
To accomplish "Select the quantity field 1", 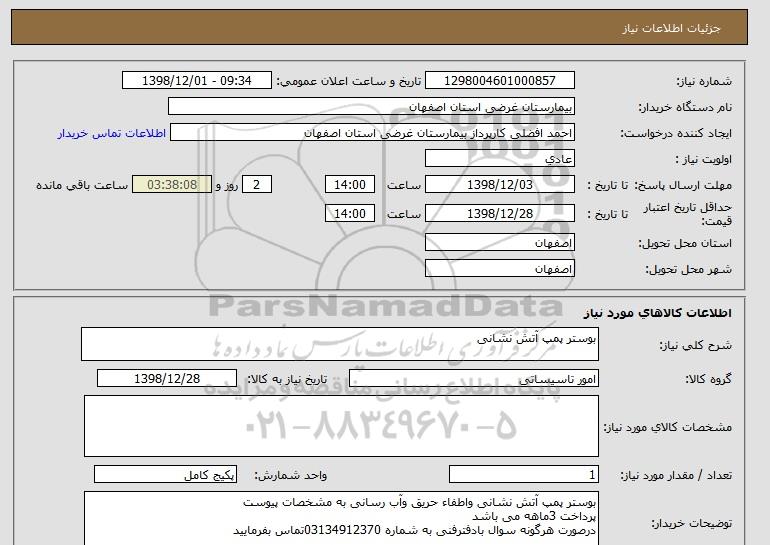I will [x=524, y=475].
